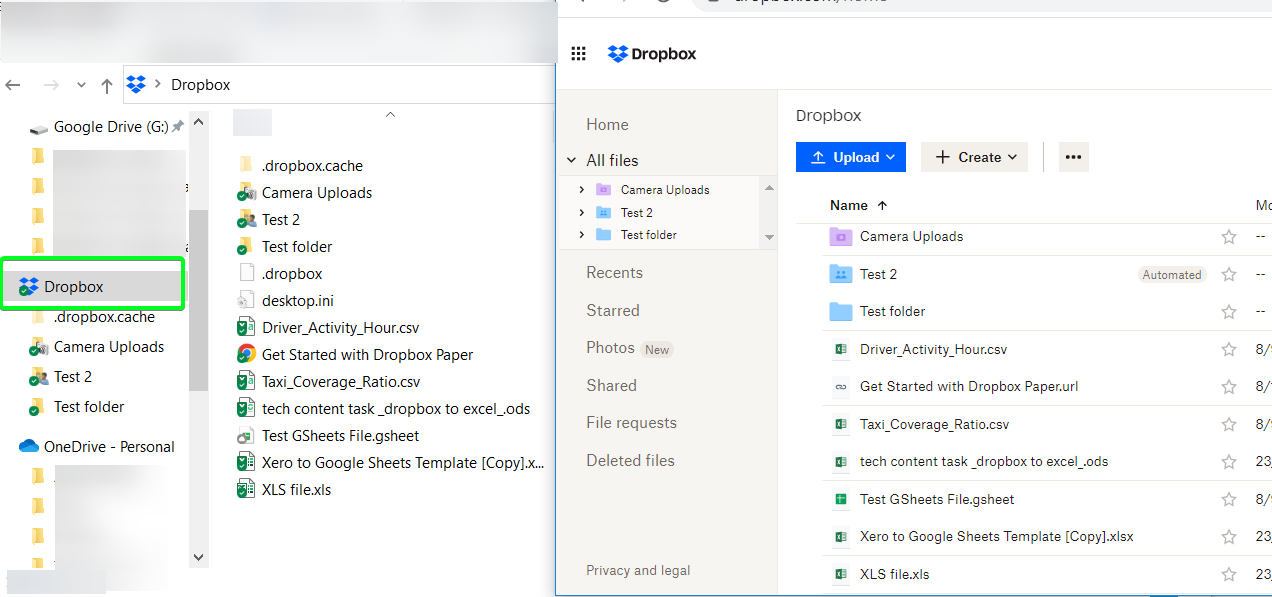Image resolution: width=1272 pixels, height=597 pixels.
Task: Click the back arrow in File Explorer
Action: coord(13,85)
